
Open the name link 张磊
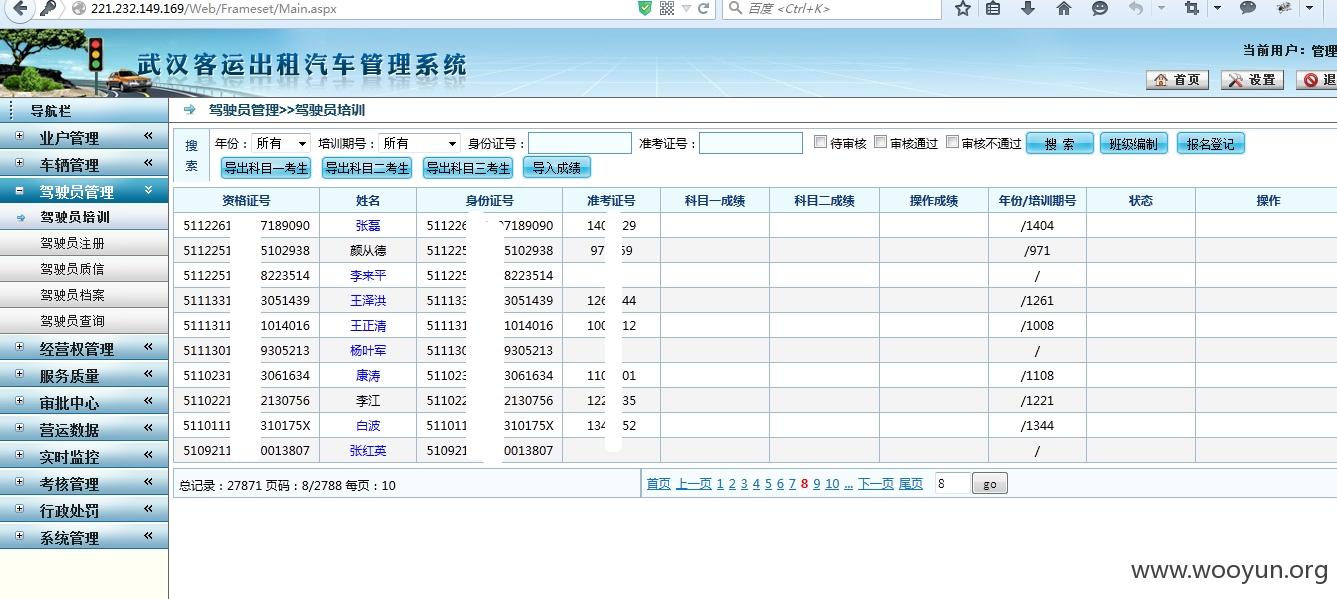[368, 226]
